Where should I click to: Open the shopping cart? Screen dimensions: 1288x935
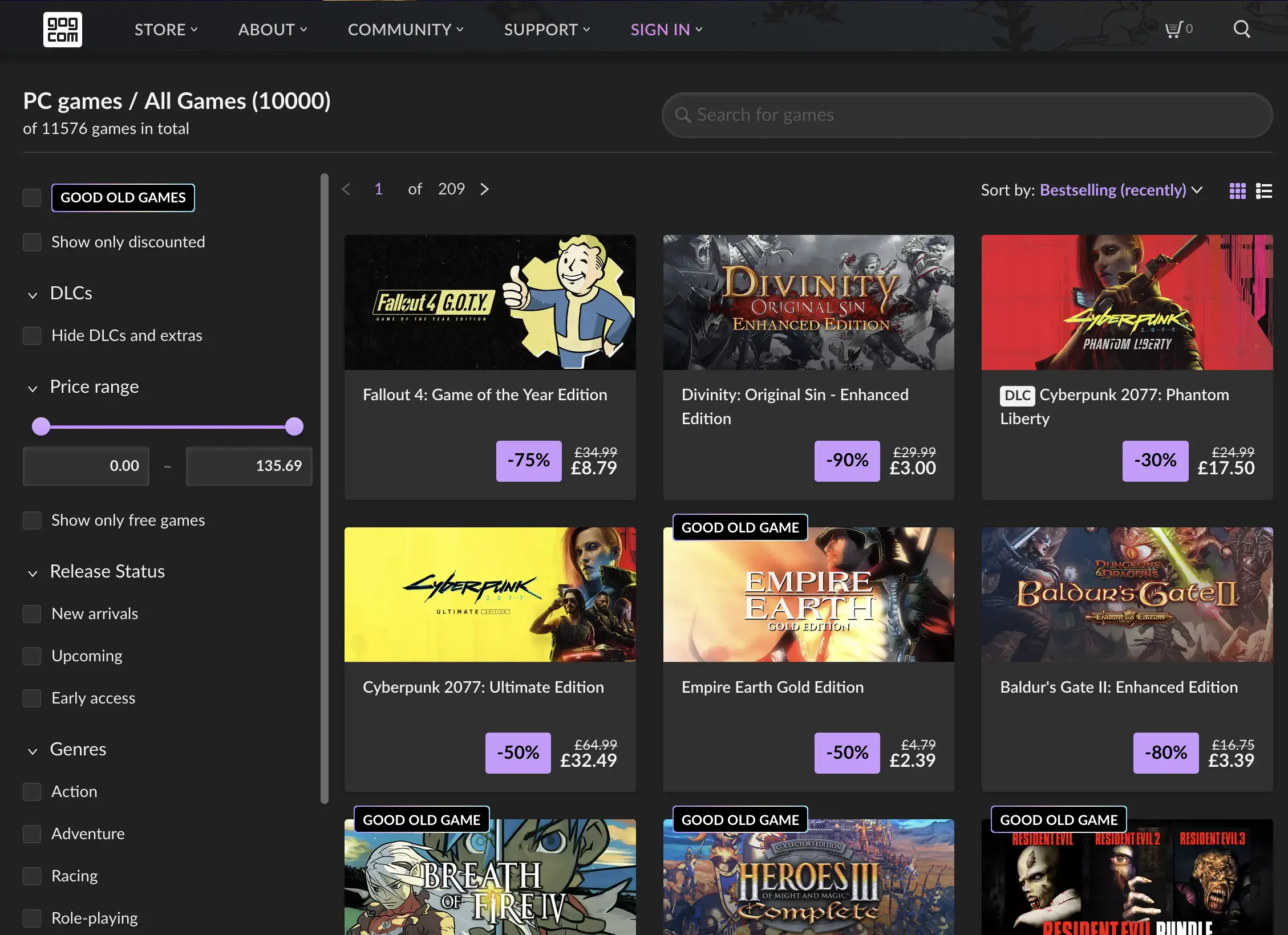coord(1173,29)
